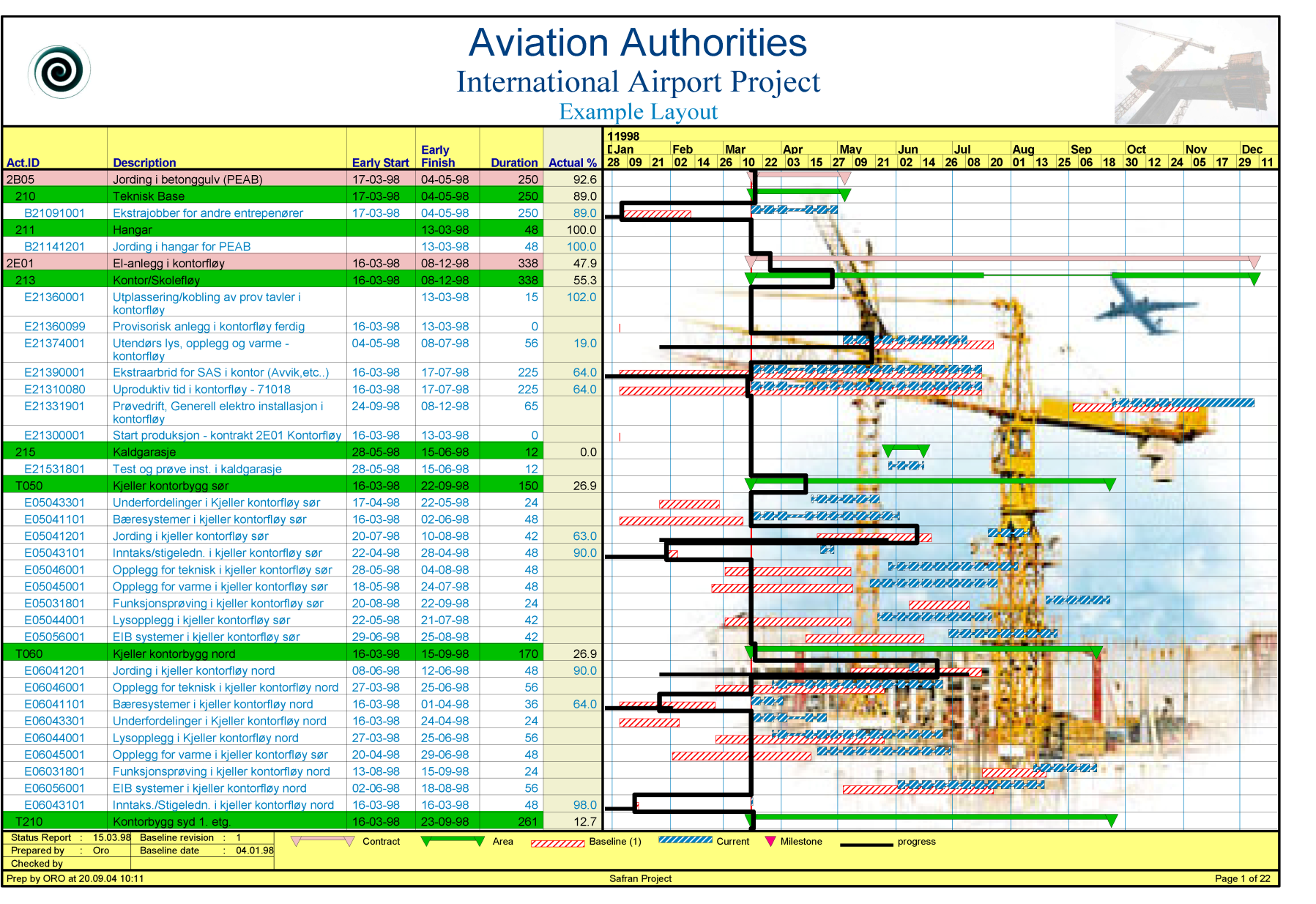Select the 215 Kaldgarasje row
1316x904 pixels.
[x=302, y=453]
